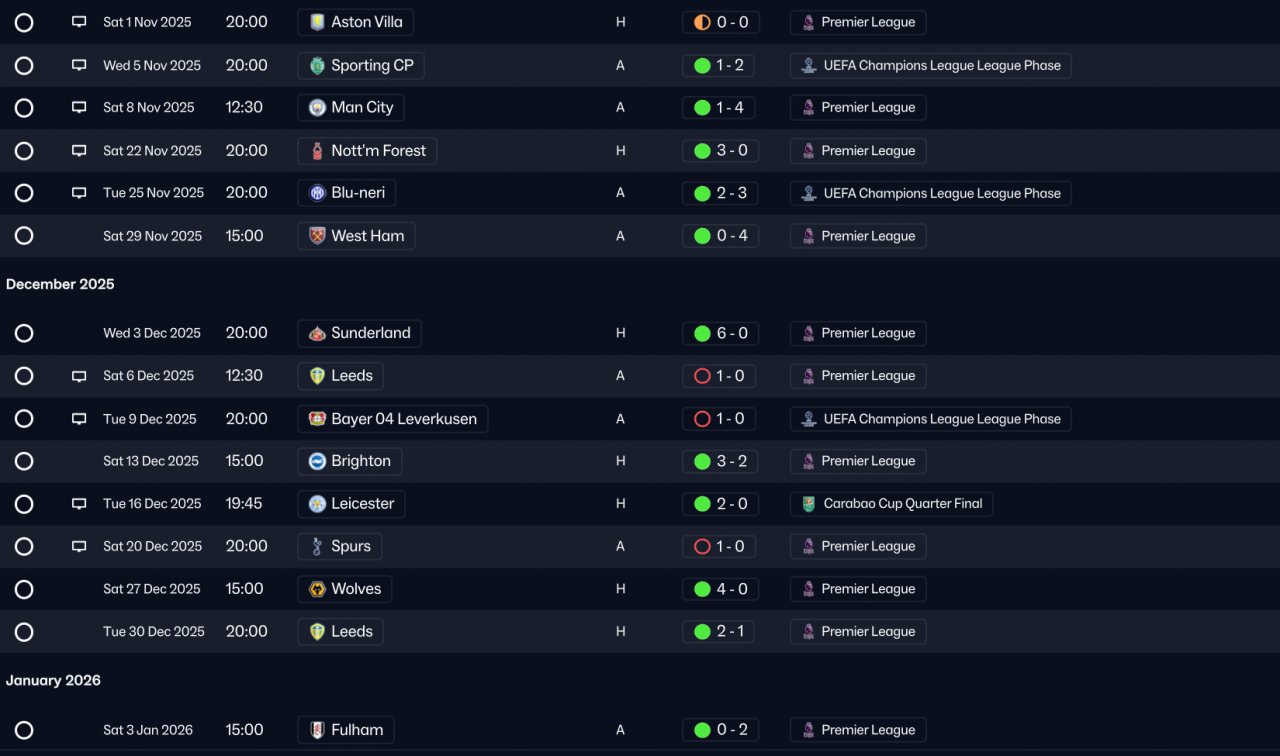Open the 1 - 4 Man City scoreline
Image resolution: width=1280 pixels, height=756 pixels.
point(719,108)
